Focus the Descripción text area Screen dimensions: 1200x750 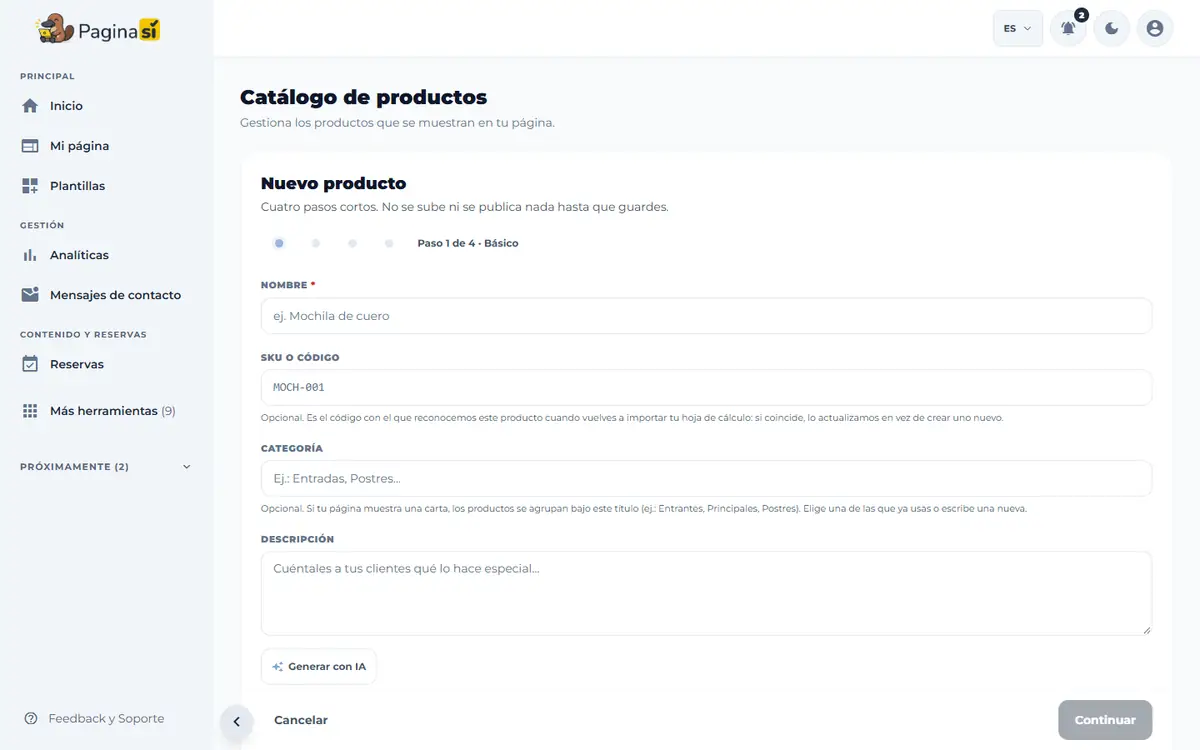[x=706, y=594]
